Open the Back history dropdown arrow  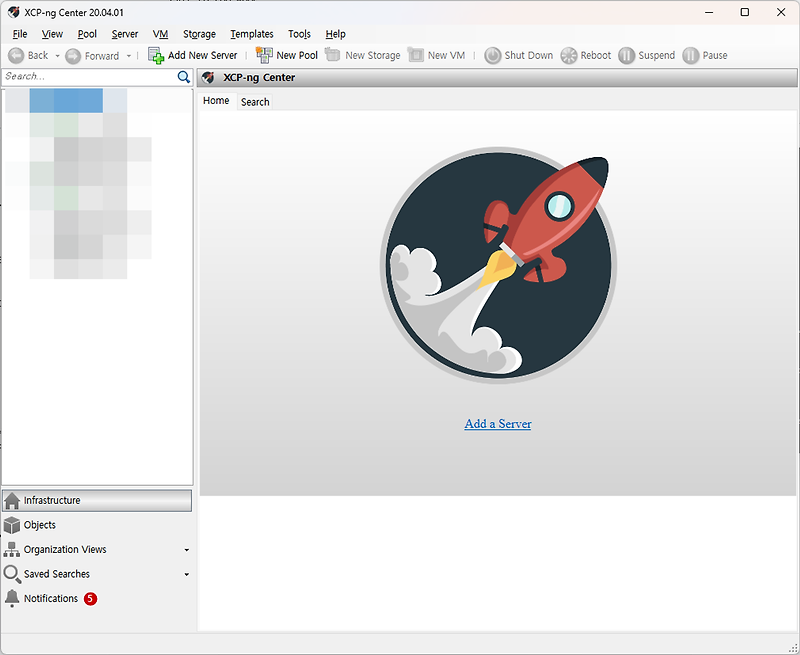click(57, 56)
